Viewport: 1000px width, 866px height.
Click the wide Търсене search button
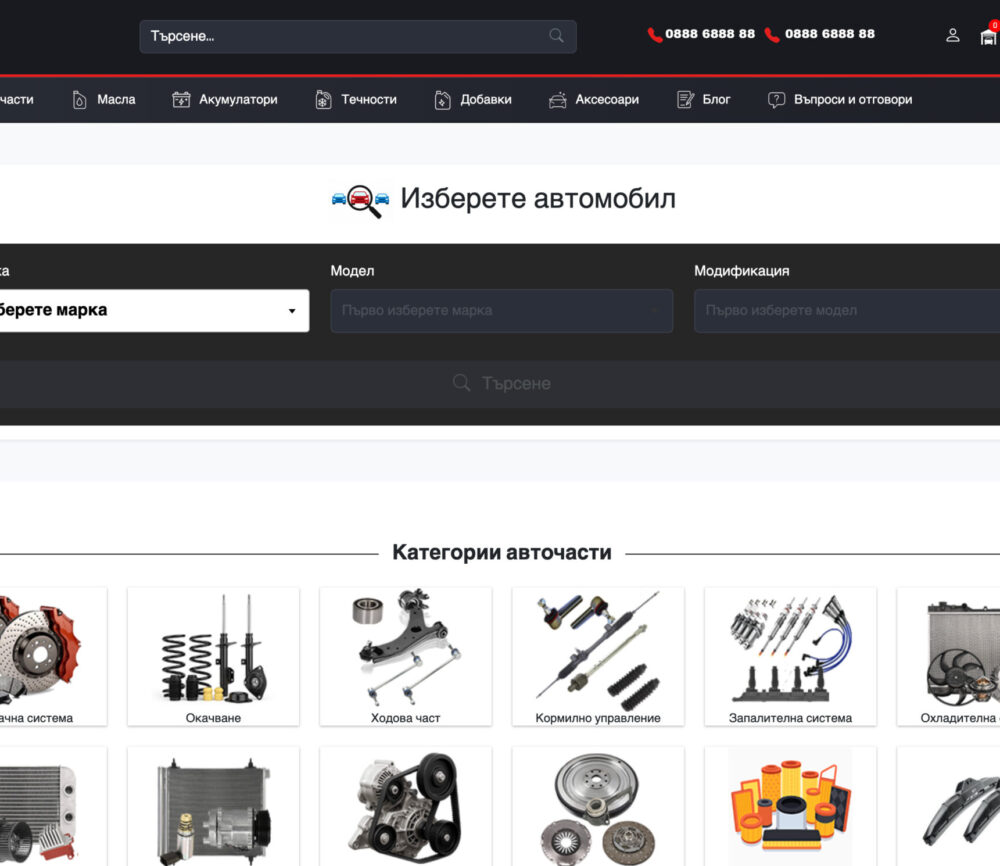[500, 384]
